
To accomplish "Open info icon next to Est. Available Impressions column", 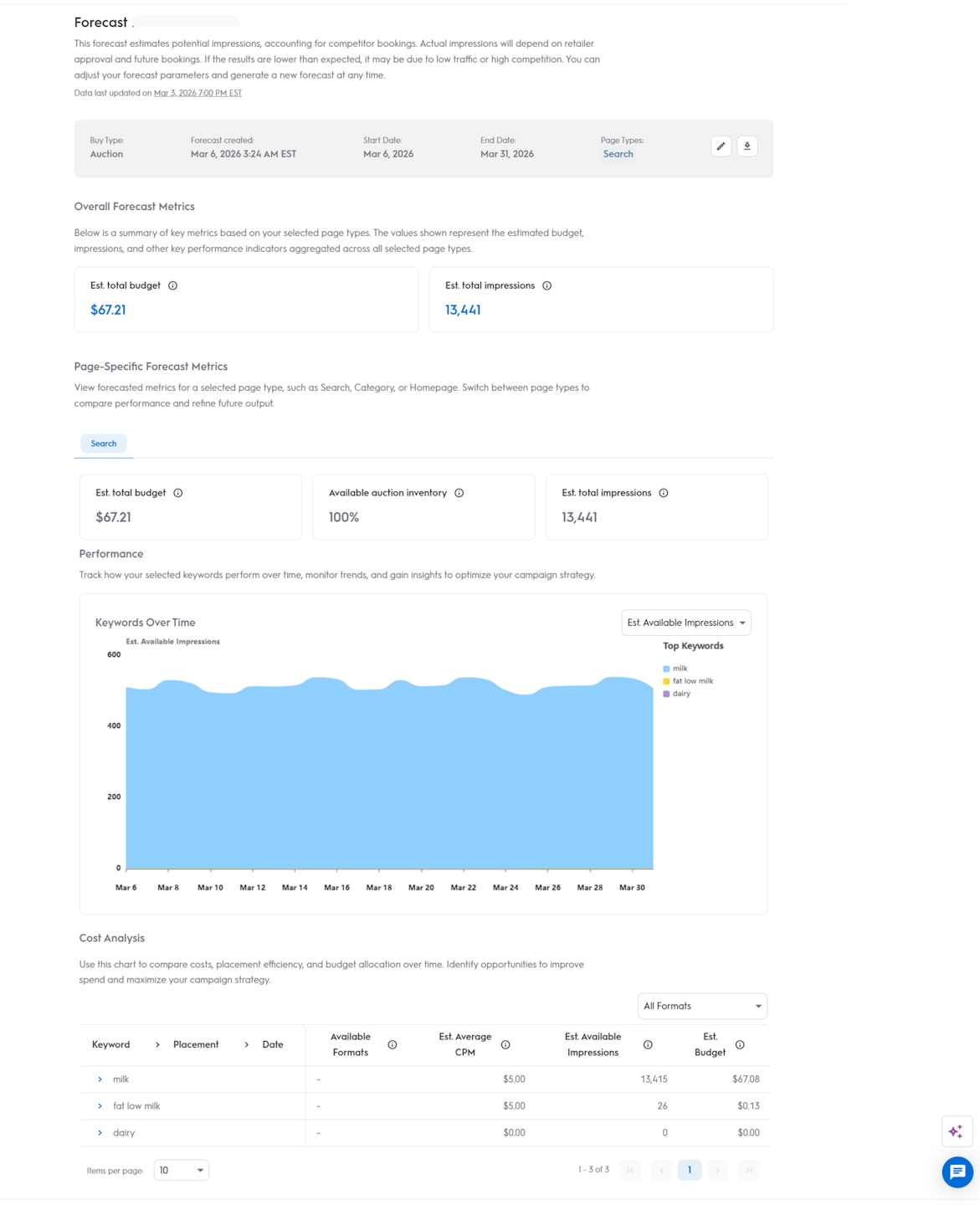I will click(x=648, y=1045).
